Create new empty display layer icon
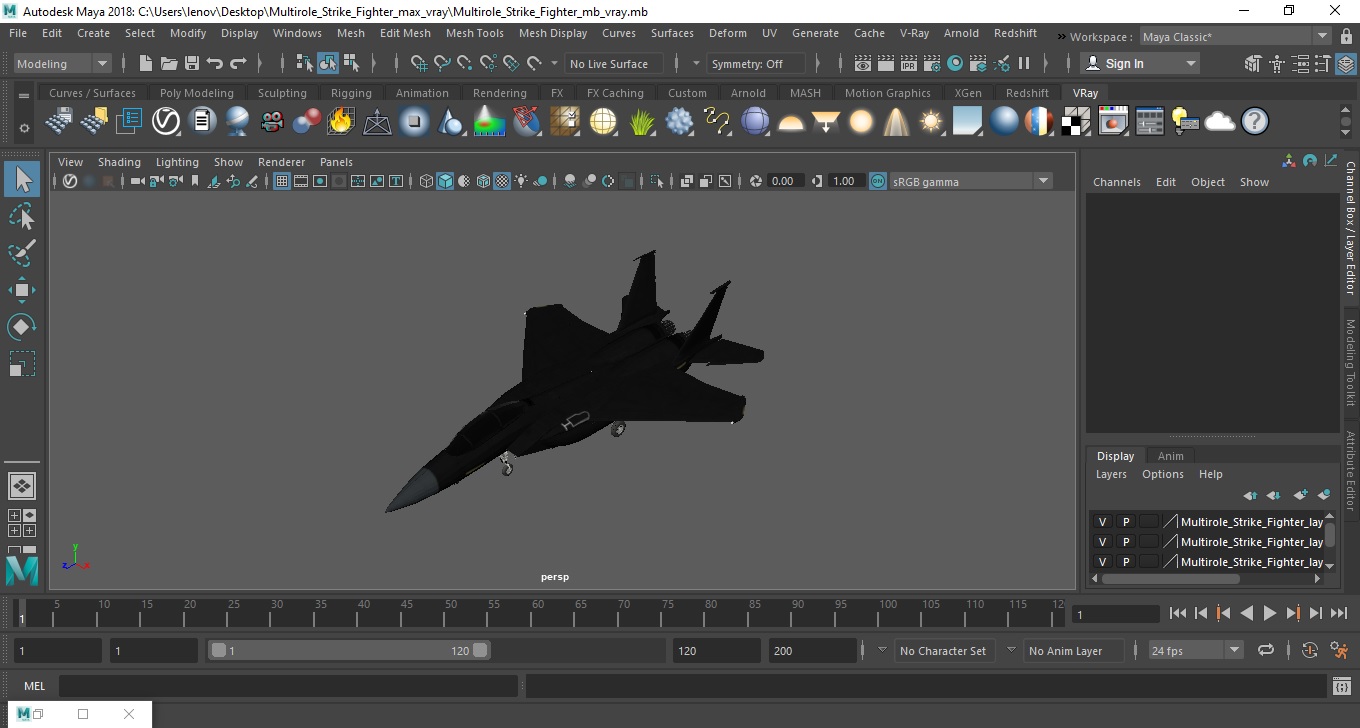Image resolution: width=1360 pixels, height=728 pixels. pos(1300,495)
